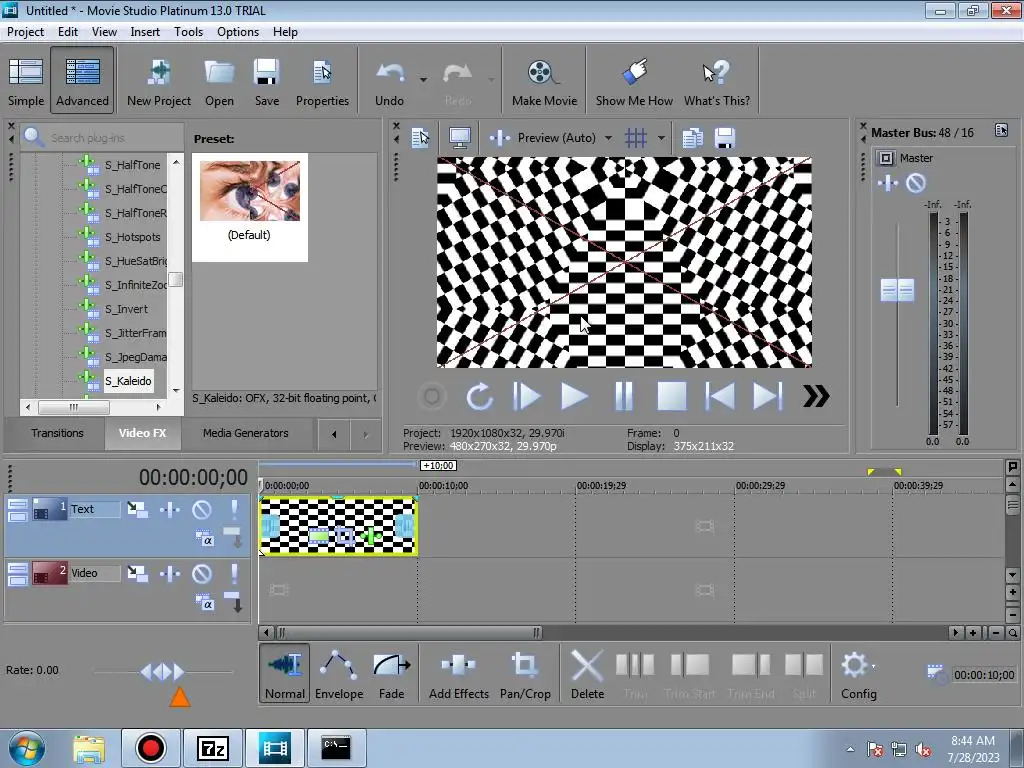Solo the Video track
The image size is (1024, 768).
(235, 574)
